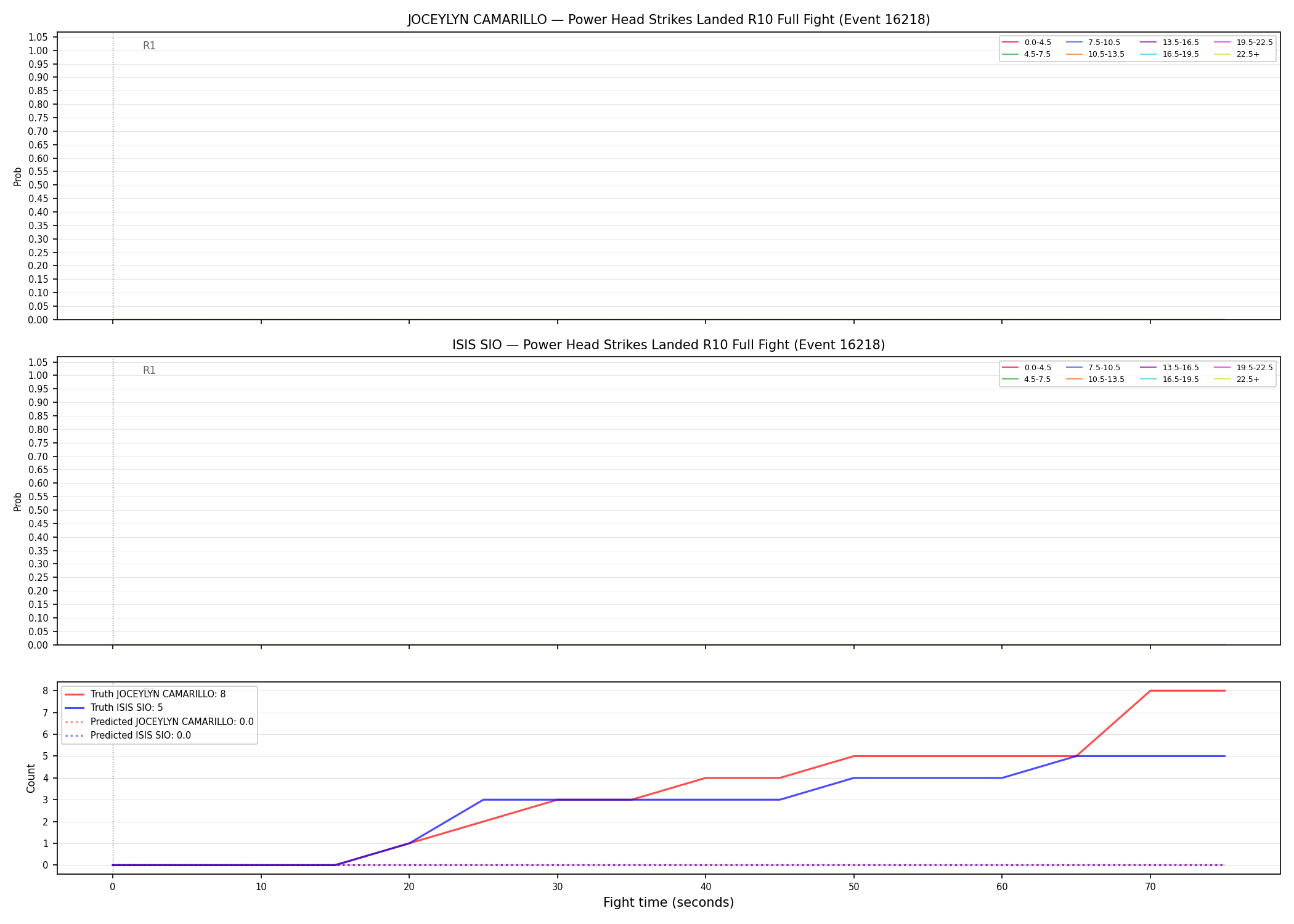Click the JOCEYLYN CAMARILLO chart title
This screenshot has height=924, width=1294.
(x=669, y=20)
